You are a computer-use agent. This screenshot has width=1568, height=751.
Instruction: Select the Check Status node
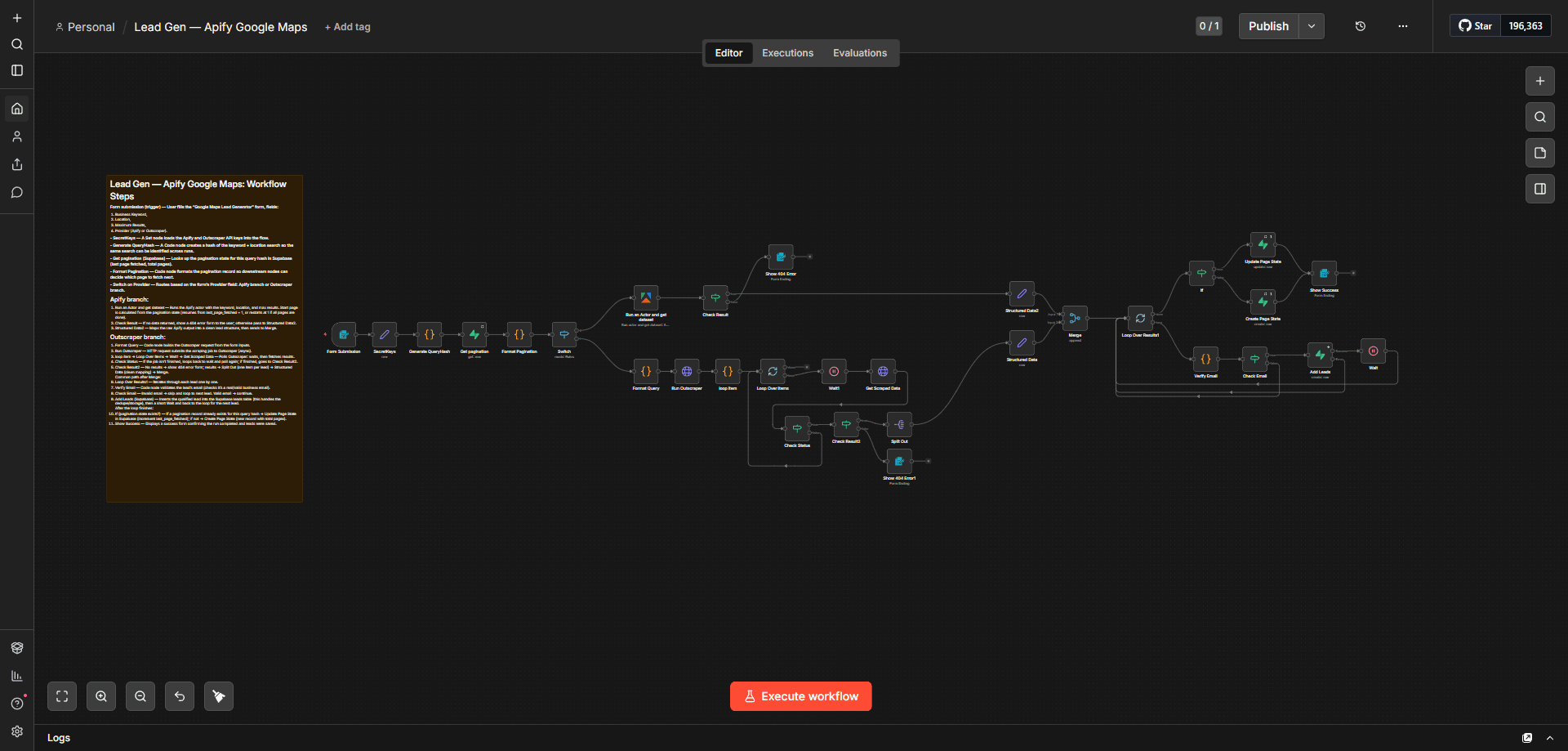[x=797, y=428]
